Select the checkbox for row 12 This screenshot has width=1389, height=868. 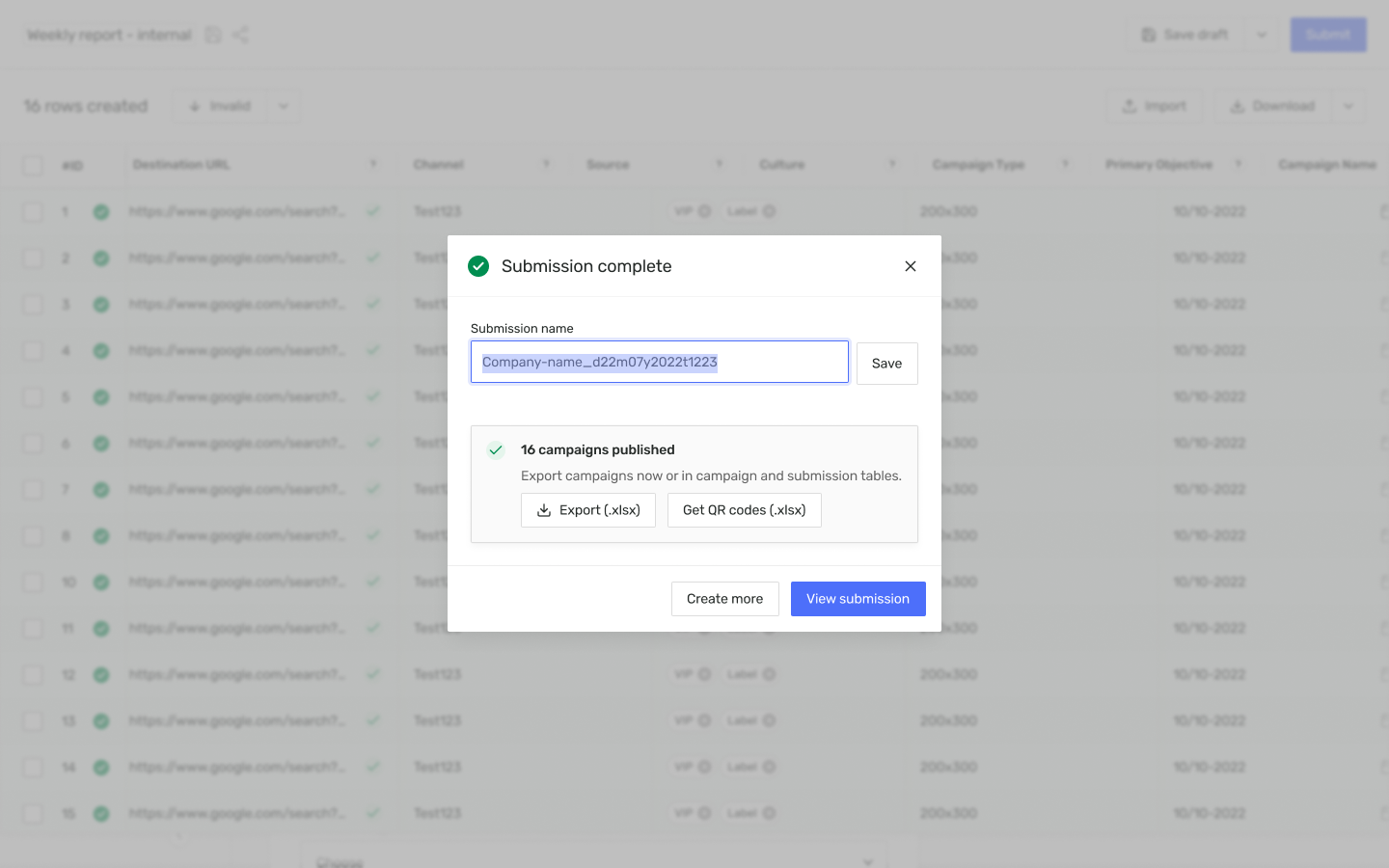[33, 674]
